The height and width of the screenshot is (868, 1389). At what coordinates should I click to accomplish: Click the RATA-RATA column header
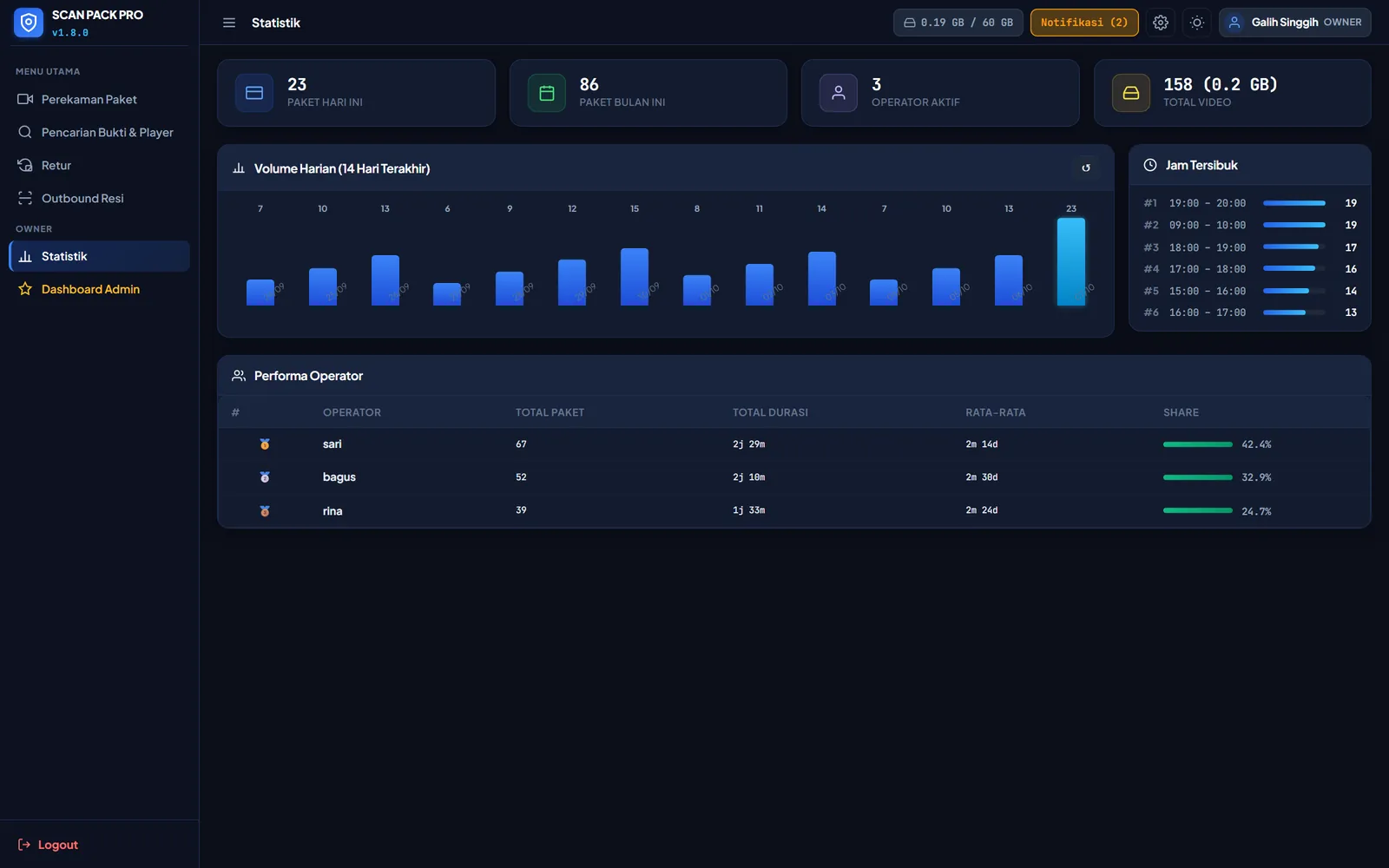[x=996, y=412]
